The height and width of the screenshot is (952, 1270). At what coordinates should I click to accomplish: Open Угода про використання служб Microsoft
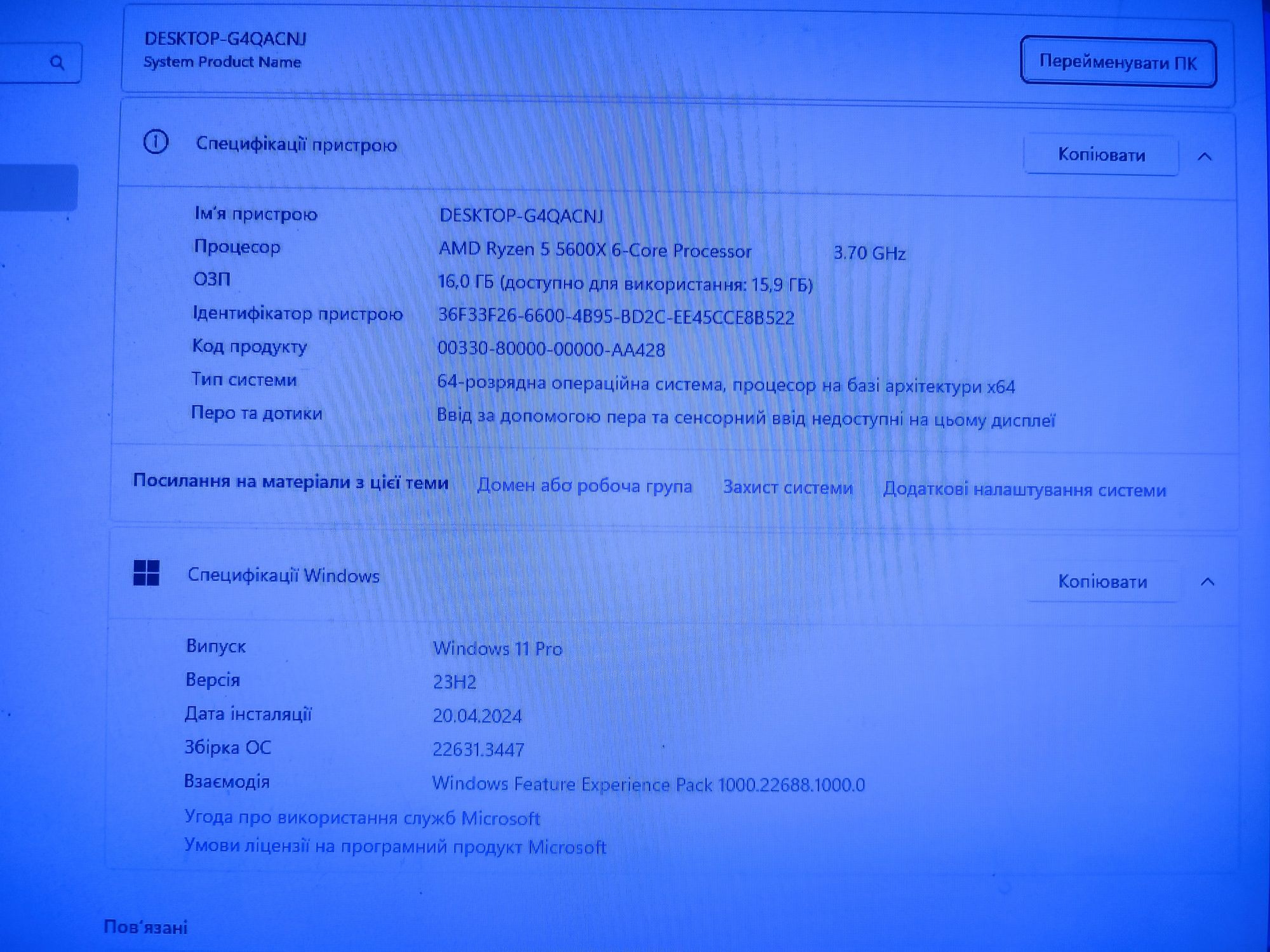[362, 817]
